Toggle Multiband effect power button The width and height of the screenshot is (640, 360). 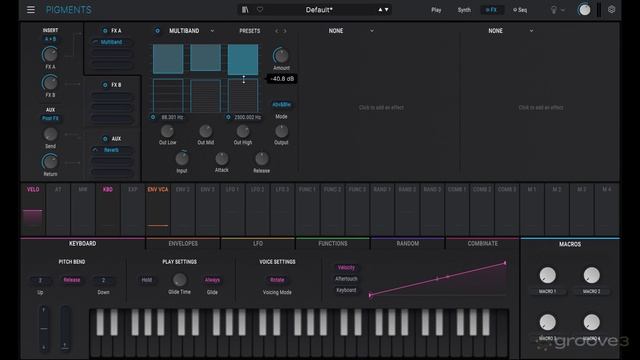click(158, 31)
